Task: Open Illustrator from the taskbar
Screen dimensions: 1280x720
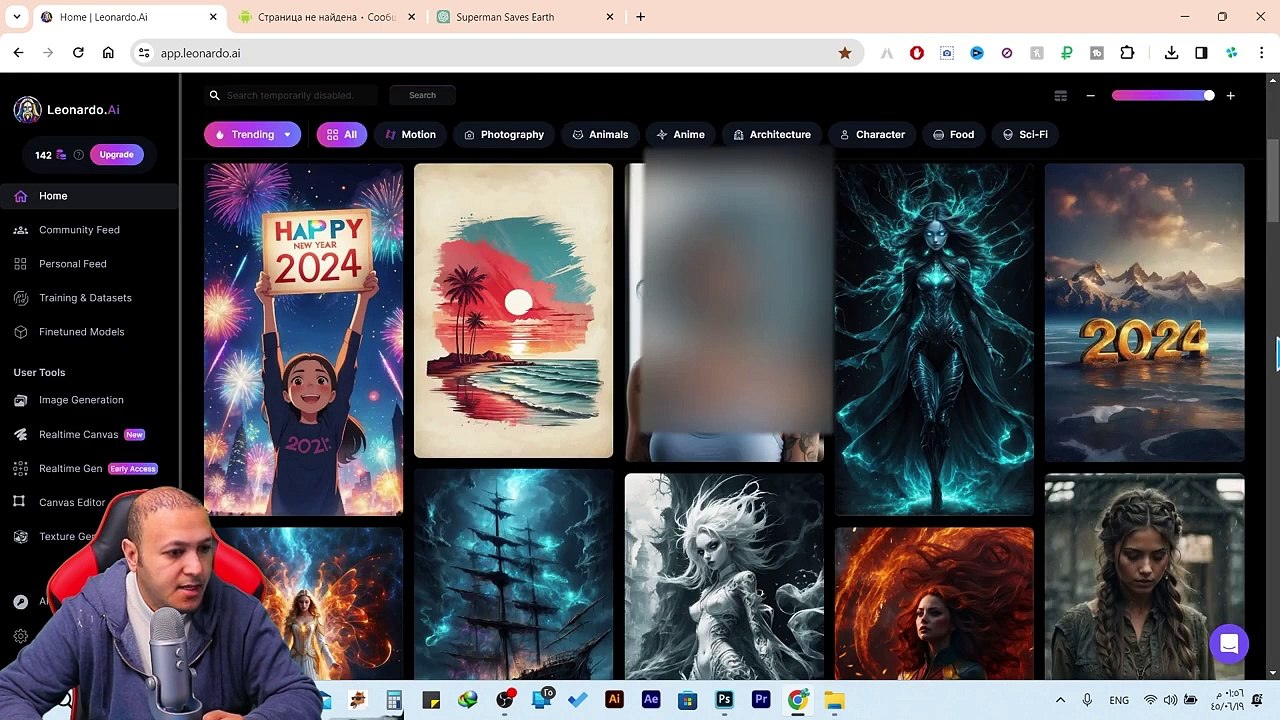Action: [614, 700]
